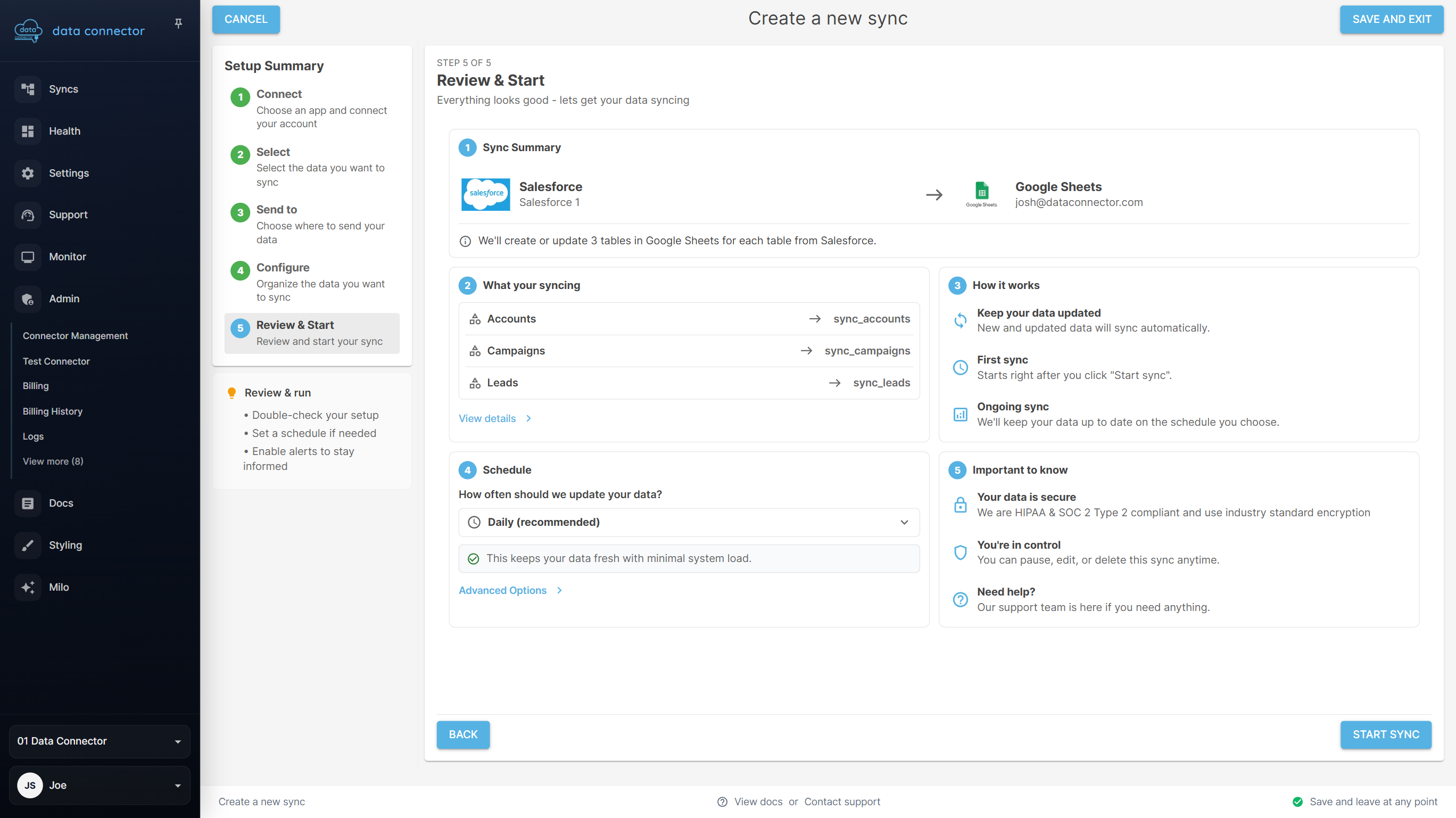Viewport: 1456px width, 818px height.
Task: Open Milo sparkle icon
Action: [28, 587]
